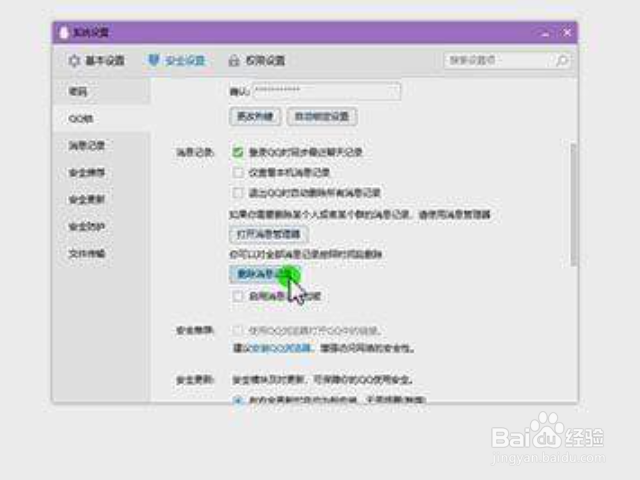
Task: Click the padlock icon of 权限设置
Action: [234, 61]
